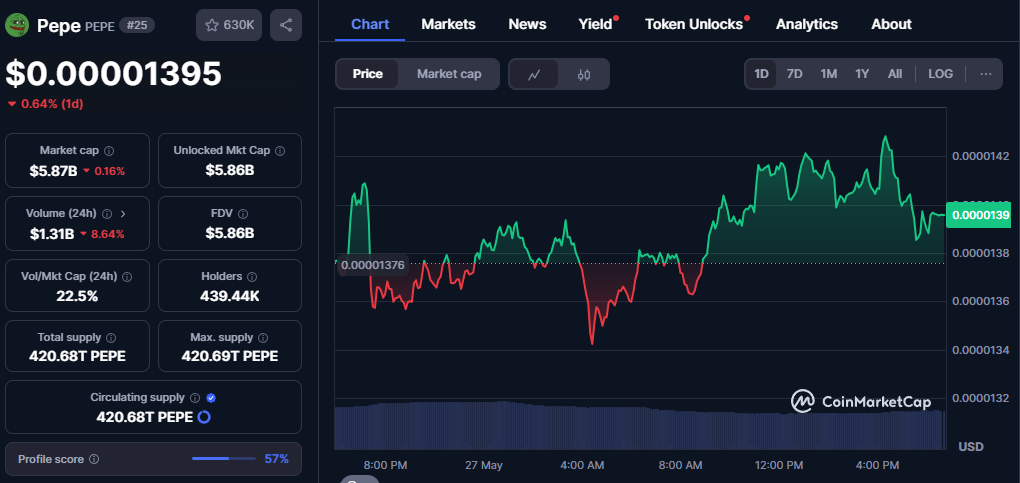Click the 0.64% (1d) change text

[x=52, y=104]
